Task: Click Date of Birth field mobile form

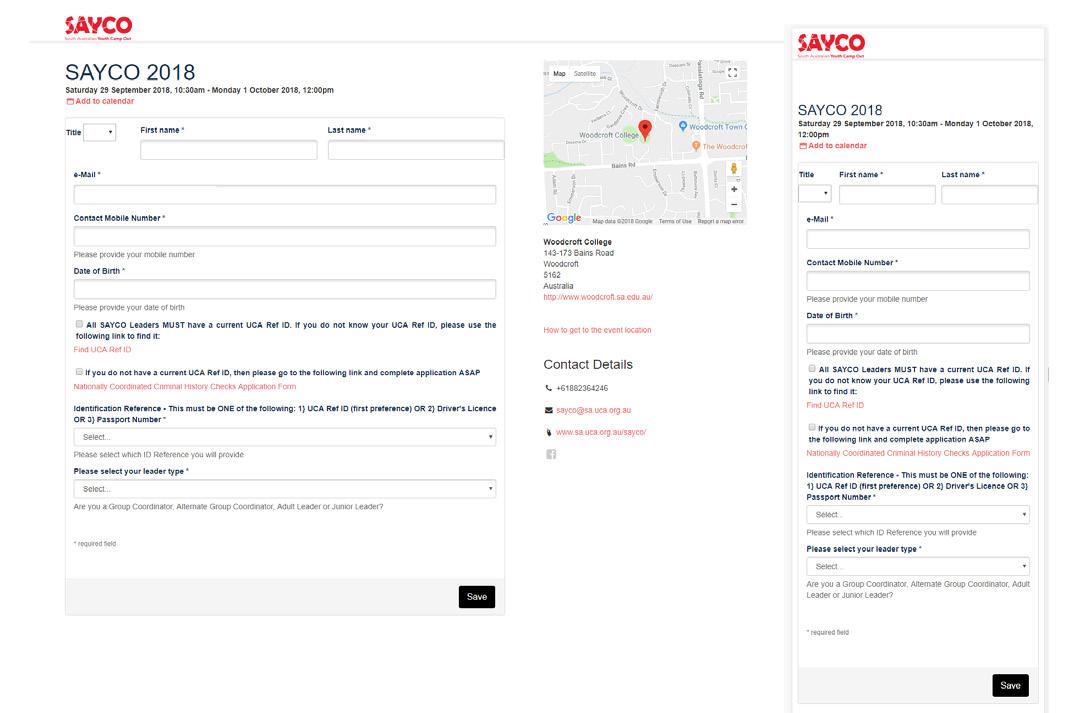Action: [x=918, y=334]
